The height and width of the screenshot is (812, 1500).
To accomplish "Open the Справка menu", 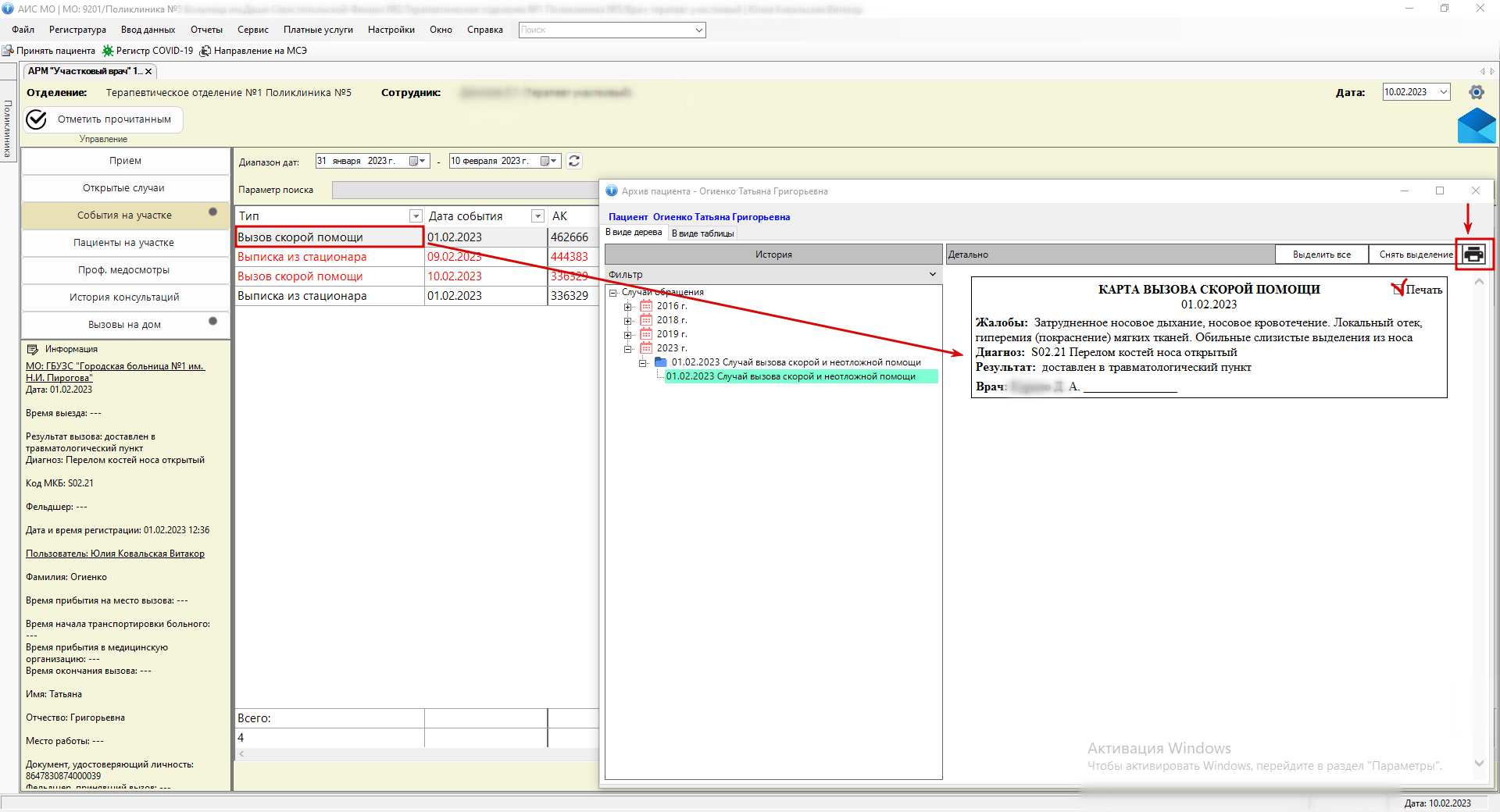I will coord(485,30).
